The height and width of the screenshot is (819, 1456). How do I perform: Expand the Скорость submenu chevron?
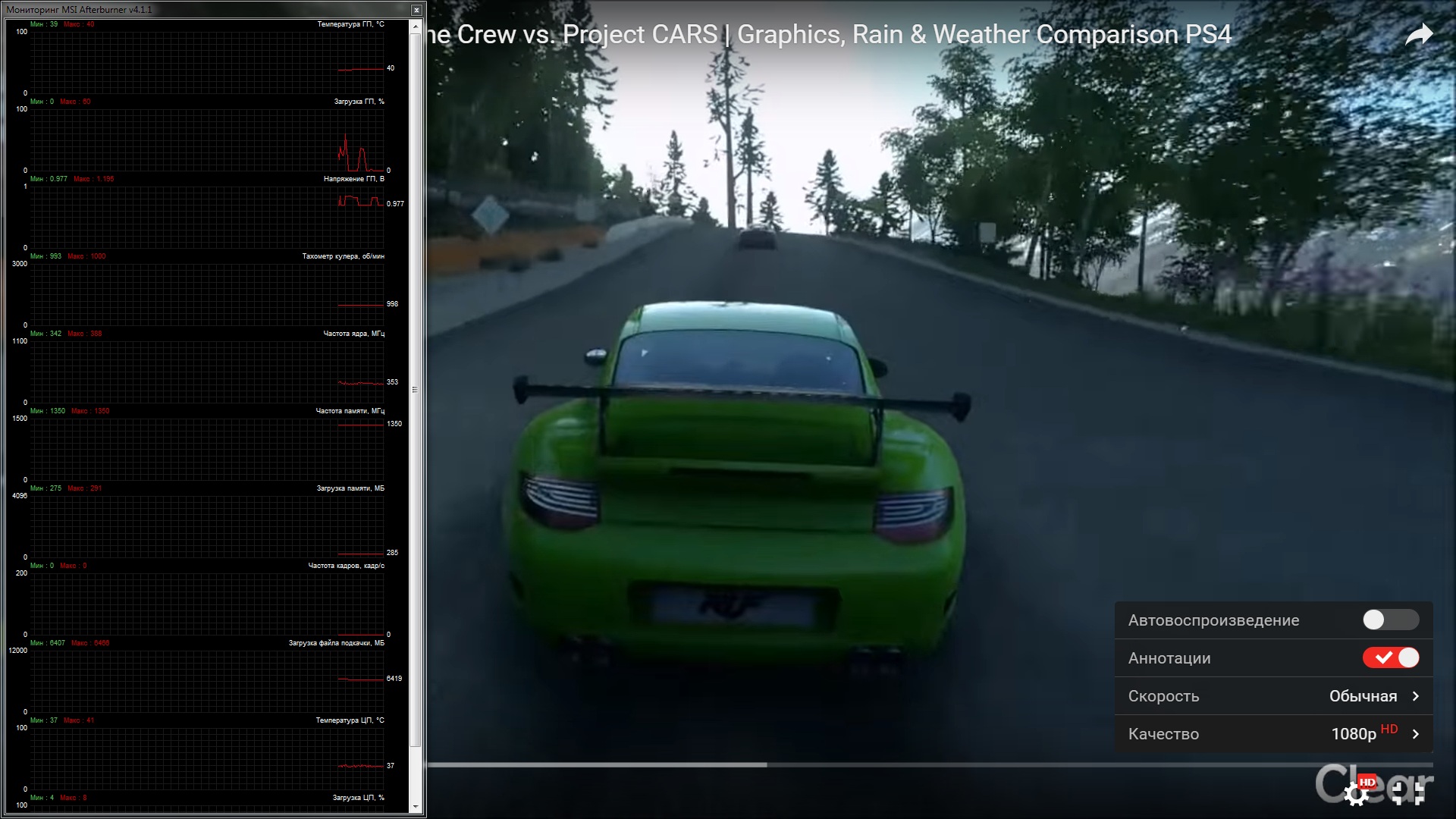[1415, 696]
